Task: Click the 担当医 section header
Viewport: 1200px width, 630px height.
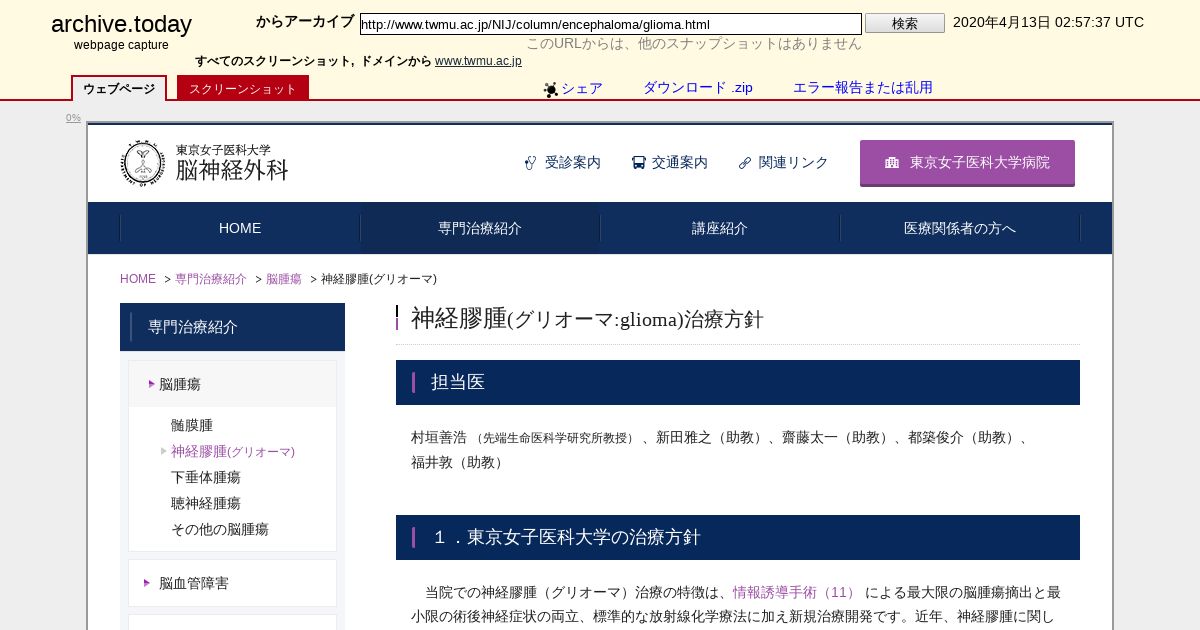Action: pyautogui.click(x=738, y=382)
